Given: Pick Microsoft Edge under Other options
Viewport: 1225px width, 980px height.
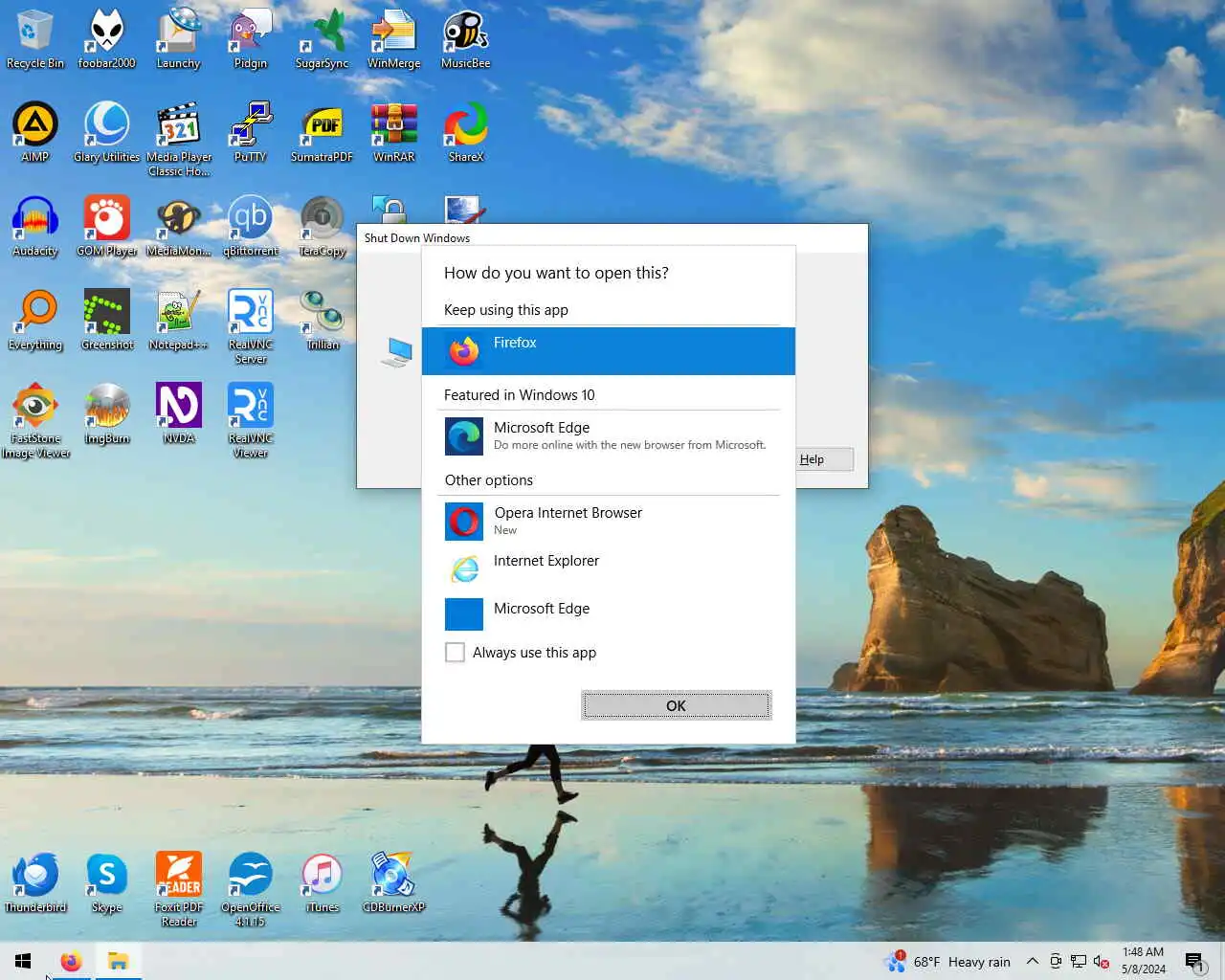Looking at the screenshot, I should [x=609, y=615].
